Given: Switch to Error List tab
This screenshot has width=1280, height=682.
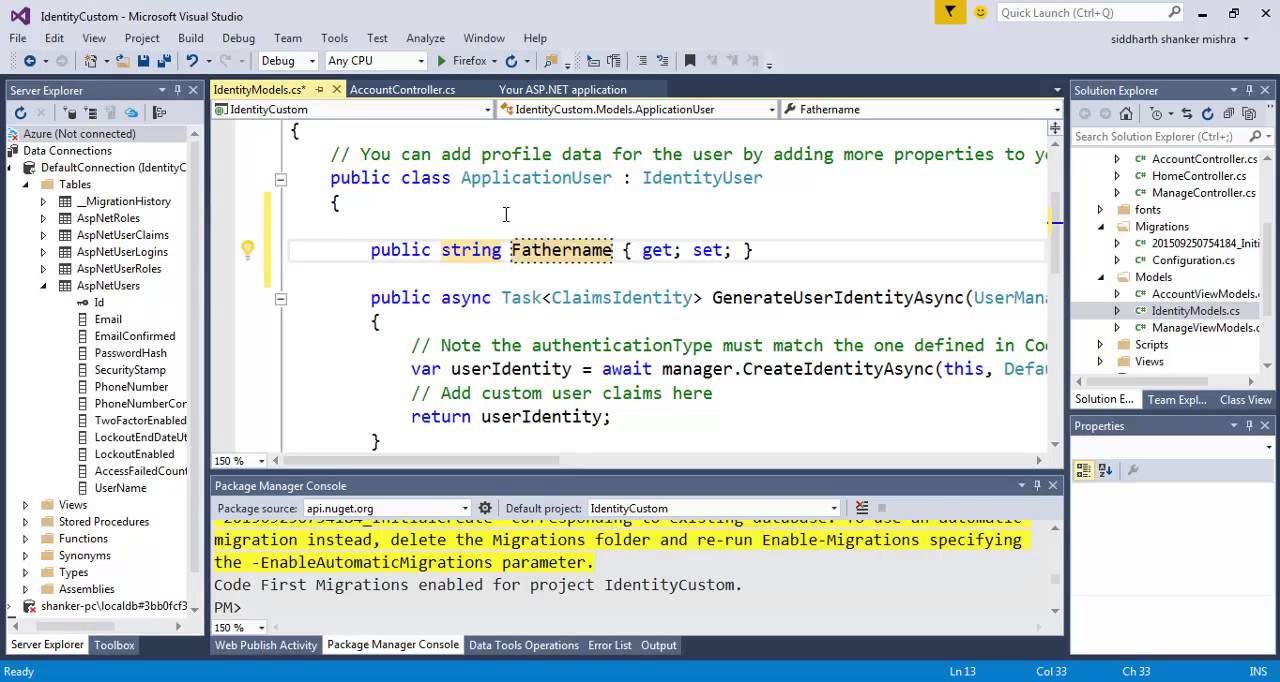Looking at the screenshot, I should [x=610, y=645].
